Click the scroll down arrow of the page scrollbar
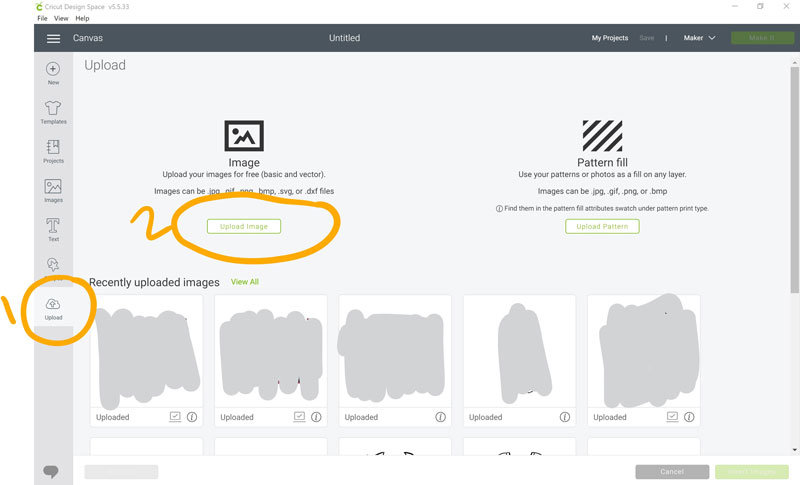 (x=794, y=450)
